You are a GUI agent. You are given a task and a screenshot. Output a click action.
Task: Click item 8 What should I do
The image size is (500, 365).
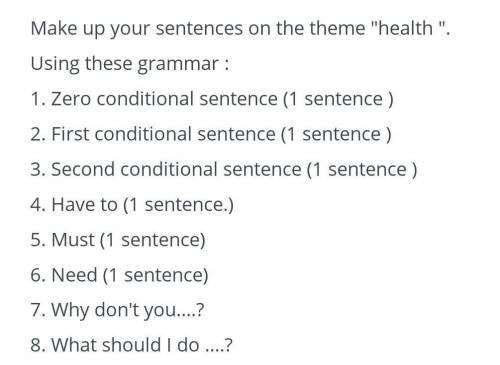click(131, 345)
